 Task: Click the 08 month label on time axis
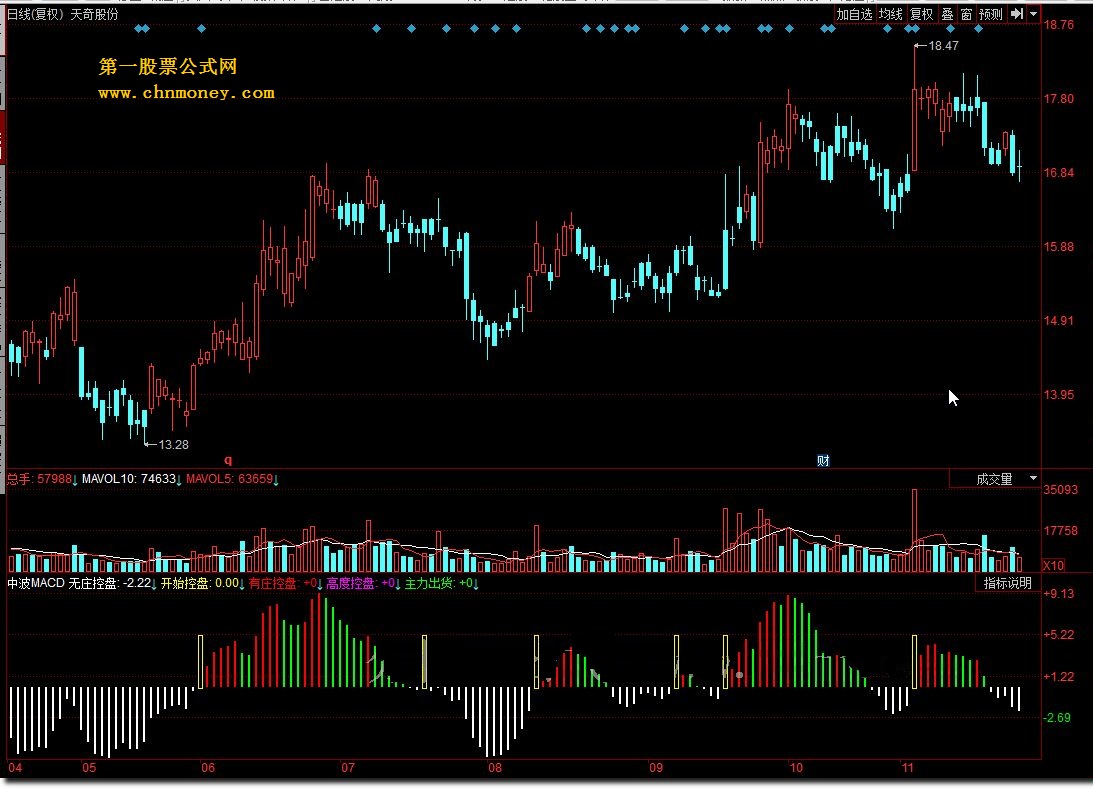pyautogui.click(x=494, y=768)
